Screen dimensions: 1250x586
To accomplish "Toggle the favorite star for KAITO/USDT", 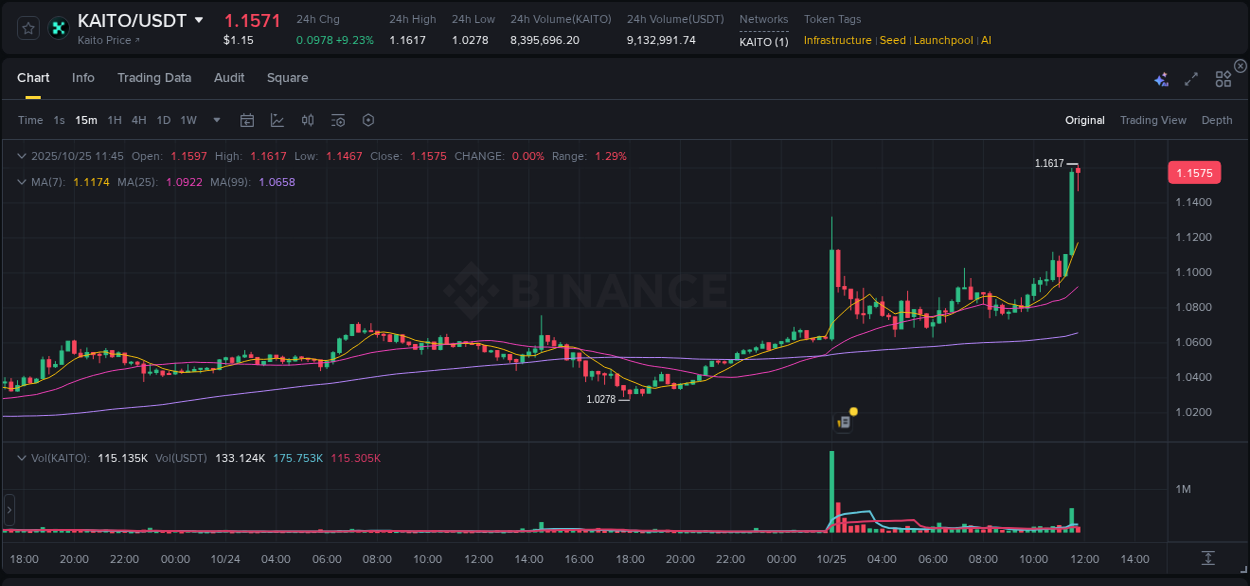I will [x=28, y=28].
